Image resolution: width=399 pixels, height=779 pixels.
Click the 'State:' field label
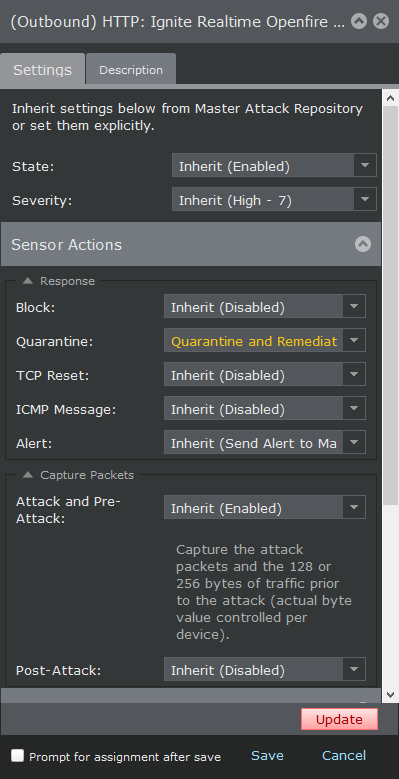[x=33, y=166]
